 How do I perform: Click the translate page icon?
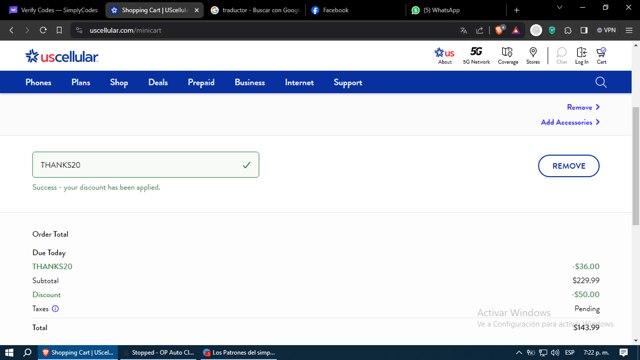point(463,30)
